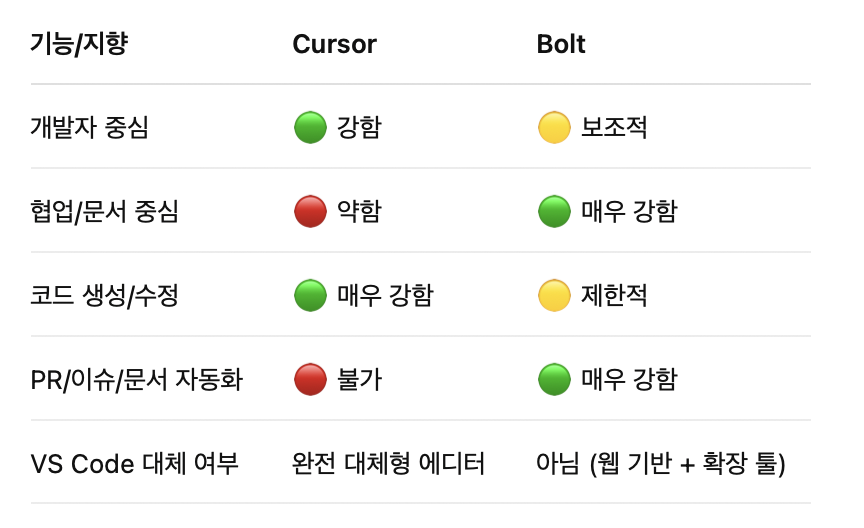Image resolution: width=864 pixels, height=528 pixels.
Task: Click the yellow circle beside 보조적
Action: click(x=554, y=127)
